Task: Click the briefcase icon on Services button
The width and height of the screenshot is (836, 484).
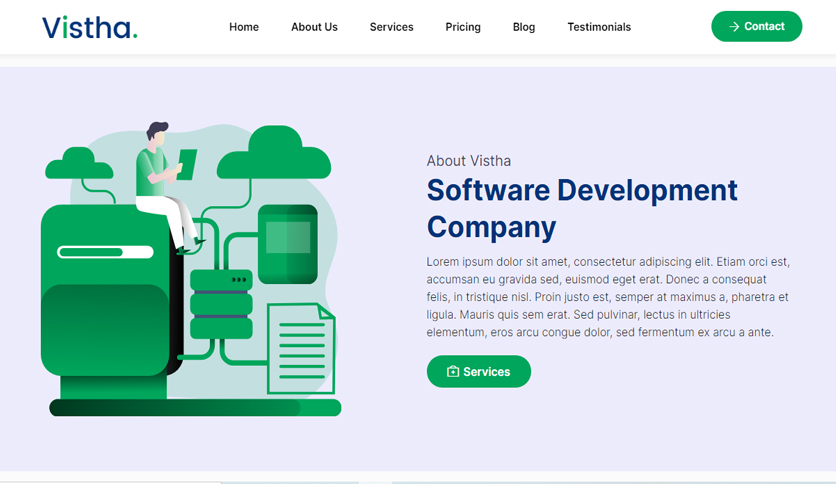Action: 453,372
